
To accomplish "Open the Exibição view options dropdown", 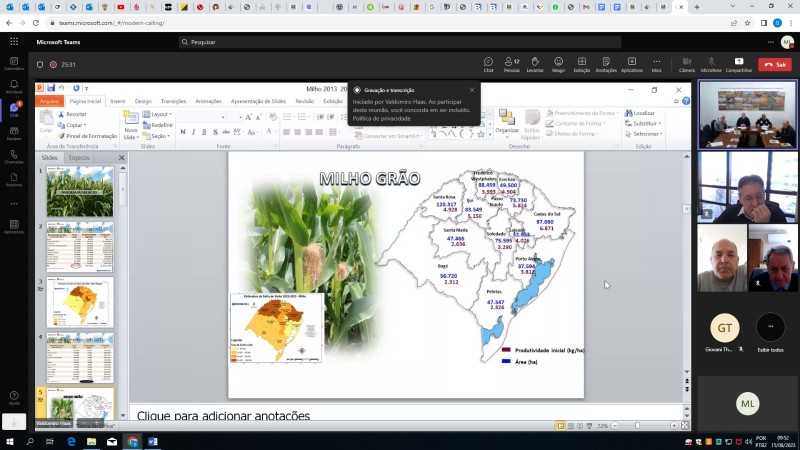I will [581, 64].
